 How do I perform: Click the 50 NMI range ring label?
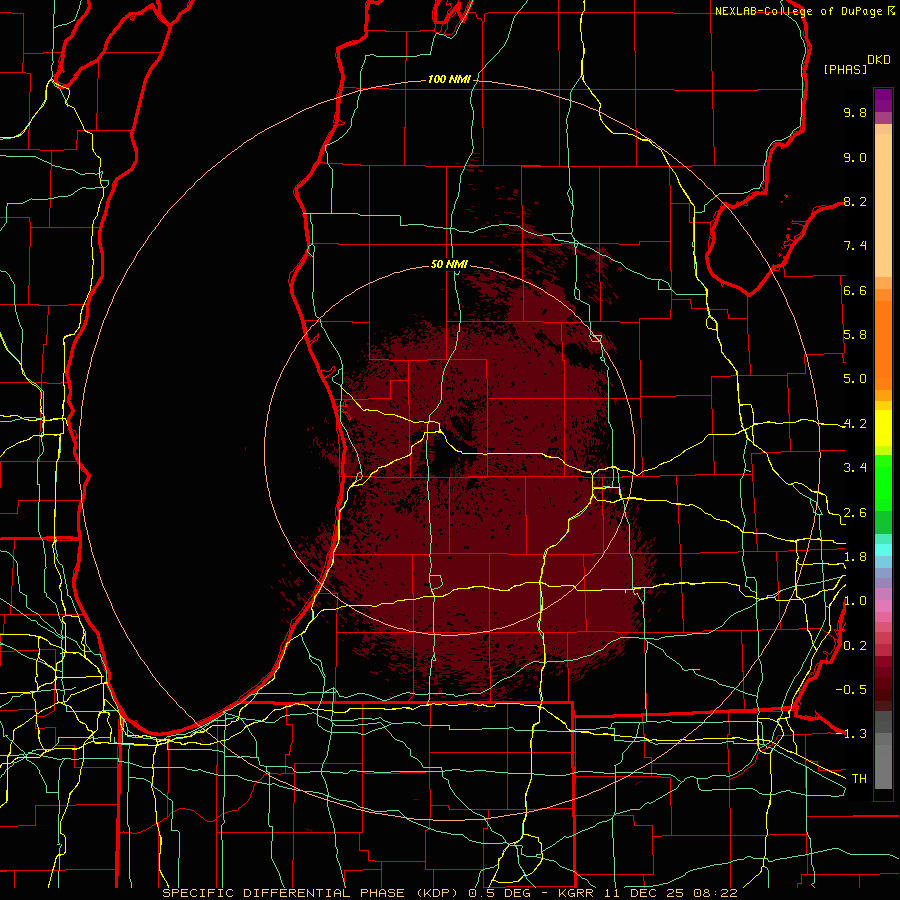pos(449,264)
